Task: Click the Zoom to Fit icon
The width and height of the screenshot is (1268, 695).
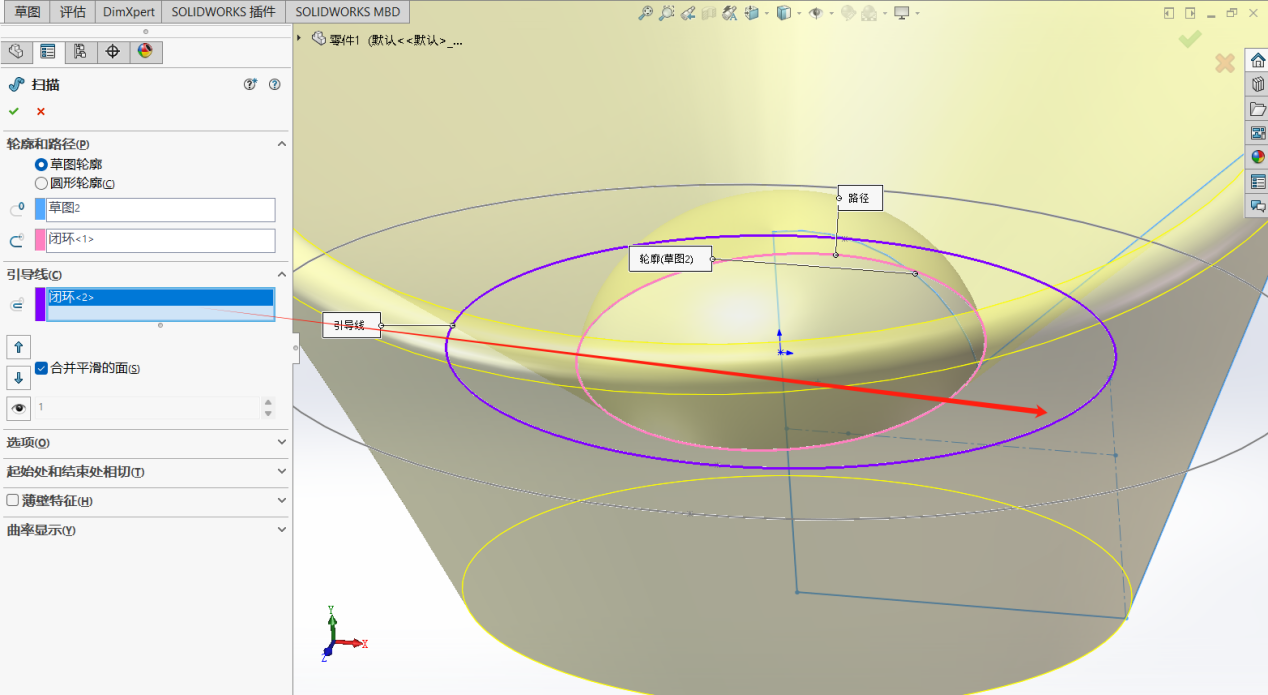Action: click(x=646, y=13)
